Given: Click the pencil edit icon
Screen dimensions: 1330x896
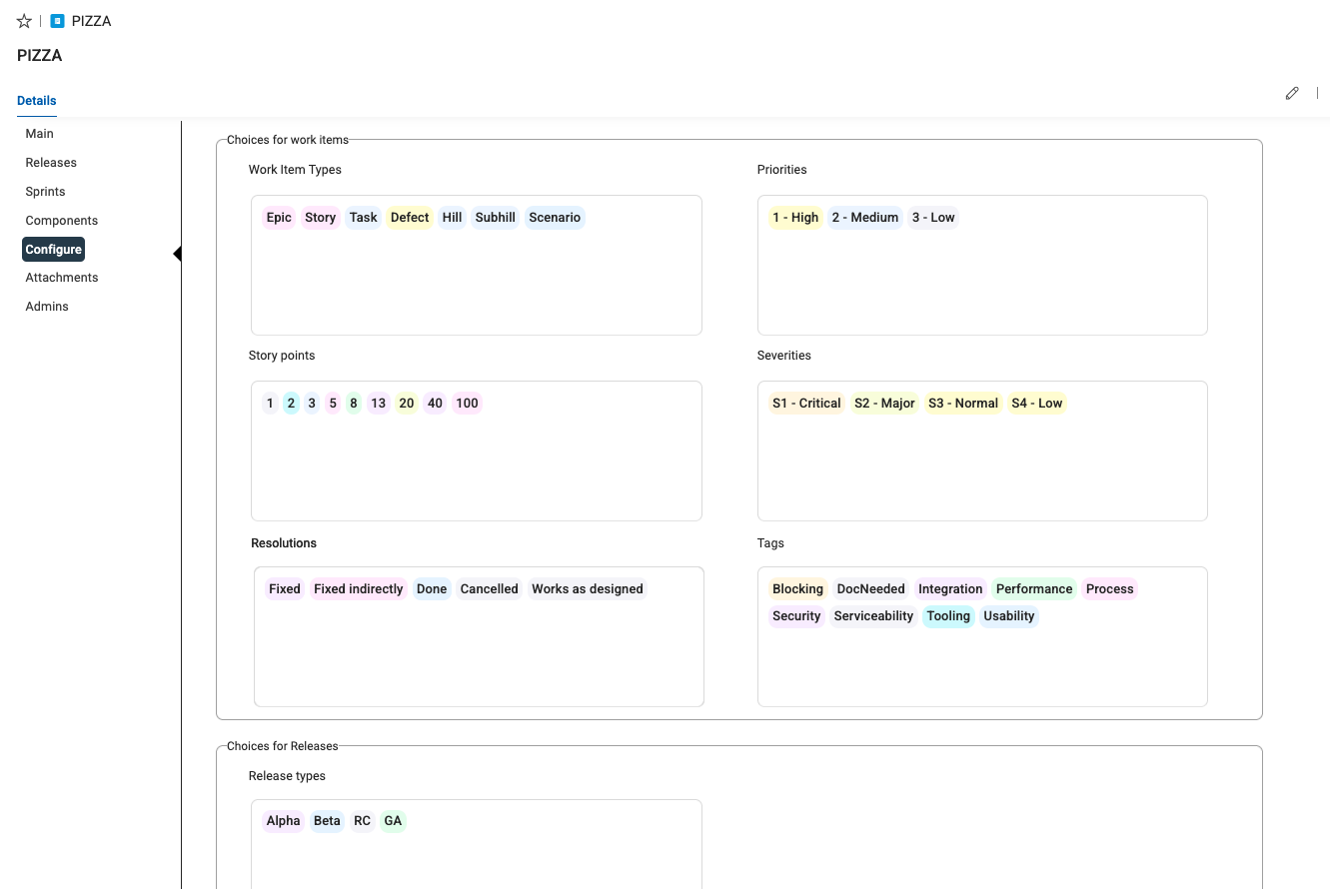Looking at the screenshot, I should pyautogui.click(x=1292, y=93).
